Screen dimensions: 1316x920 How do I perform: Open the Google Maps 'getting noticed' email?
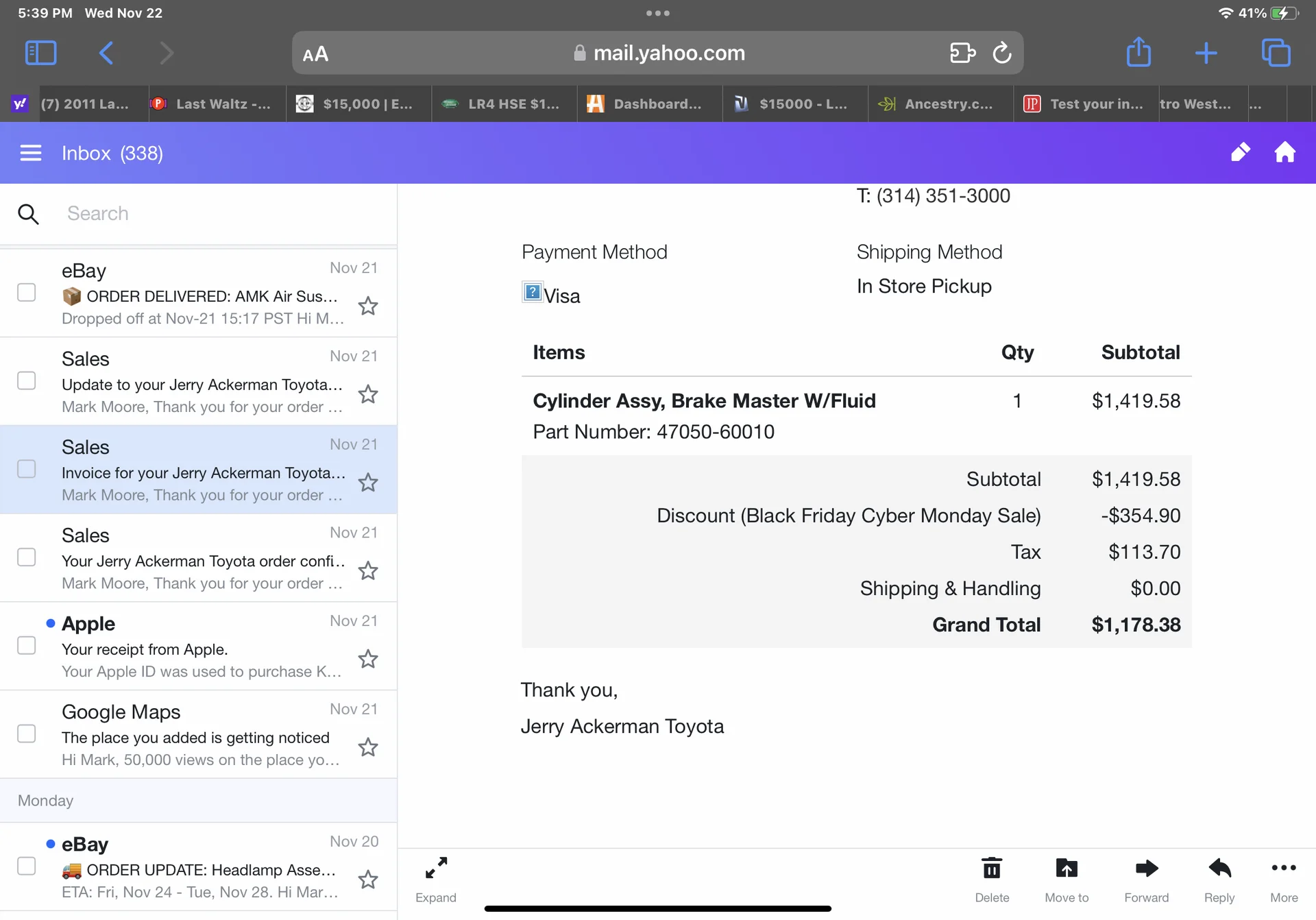coord(199,734)
